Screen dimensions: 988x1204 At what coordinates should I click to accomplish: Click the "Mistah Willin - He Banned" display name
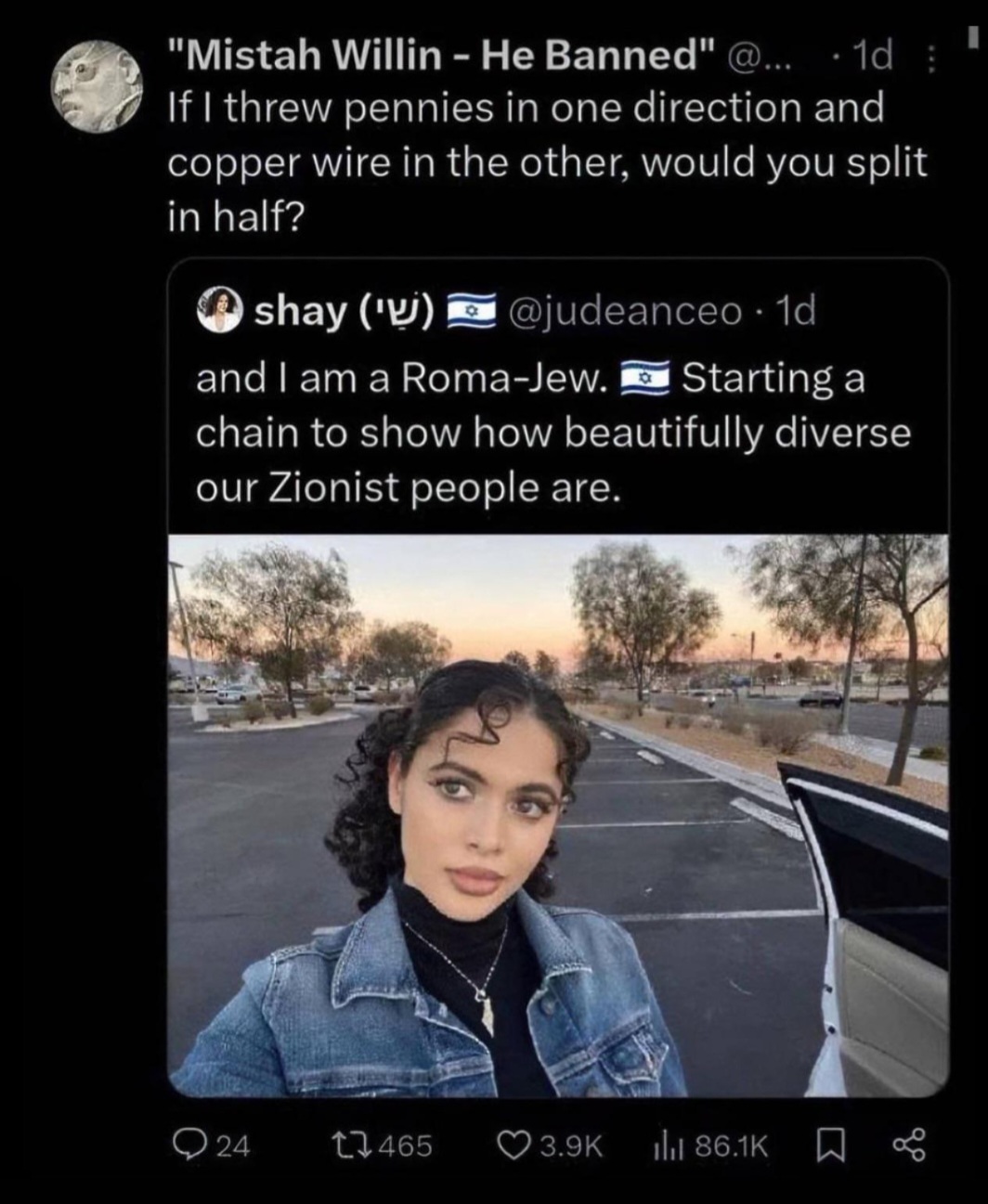point(443,58)
